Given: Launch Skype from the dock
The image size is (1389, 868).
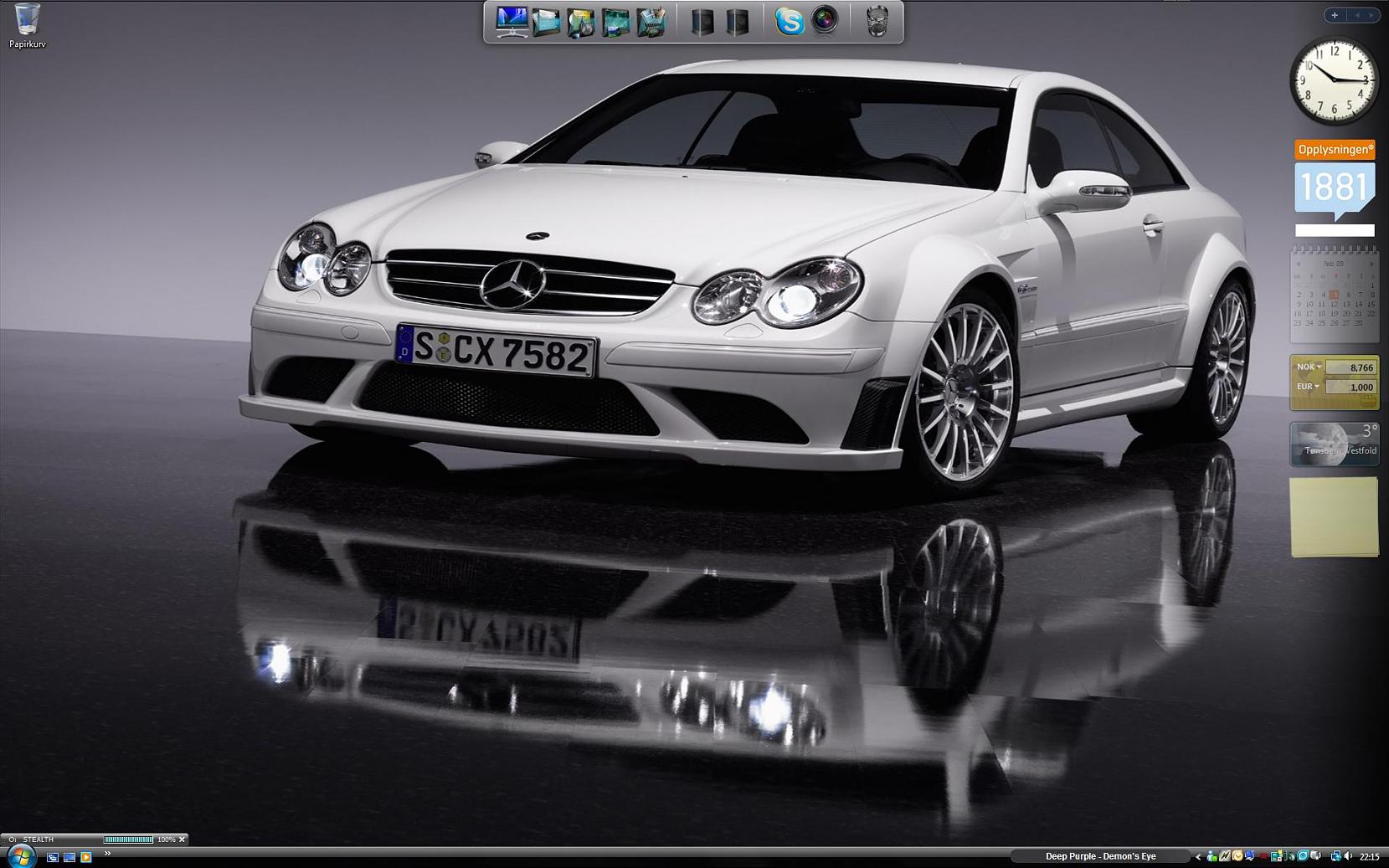Looking at the screenshot, I should point(789,21).
